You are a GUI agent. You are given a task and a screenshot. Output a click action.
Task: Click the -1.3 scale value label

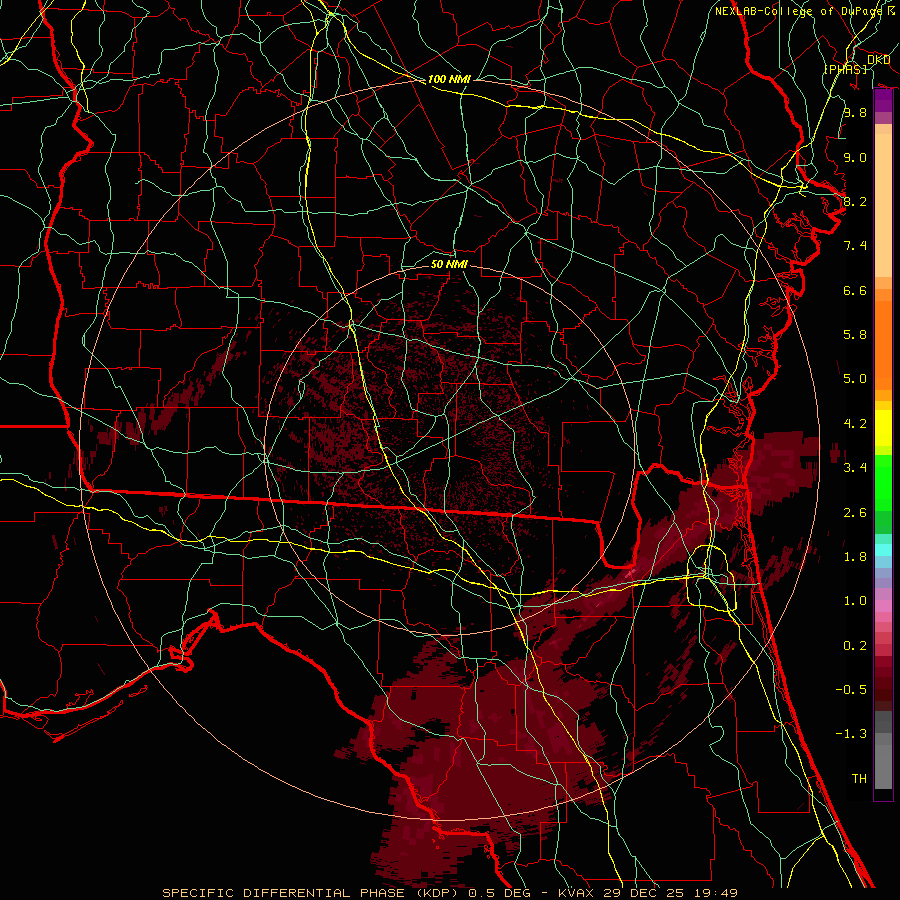click(854, 734)
